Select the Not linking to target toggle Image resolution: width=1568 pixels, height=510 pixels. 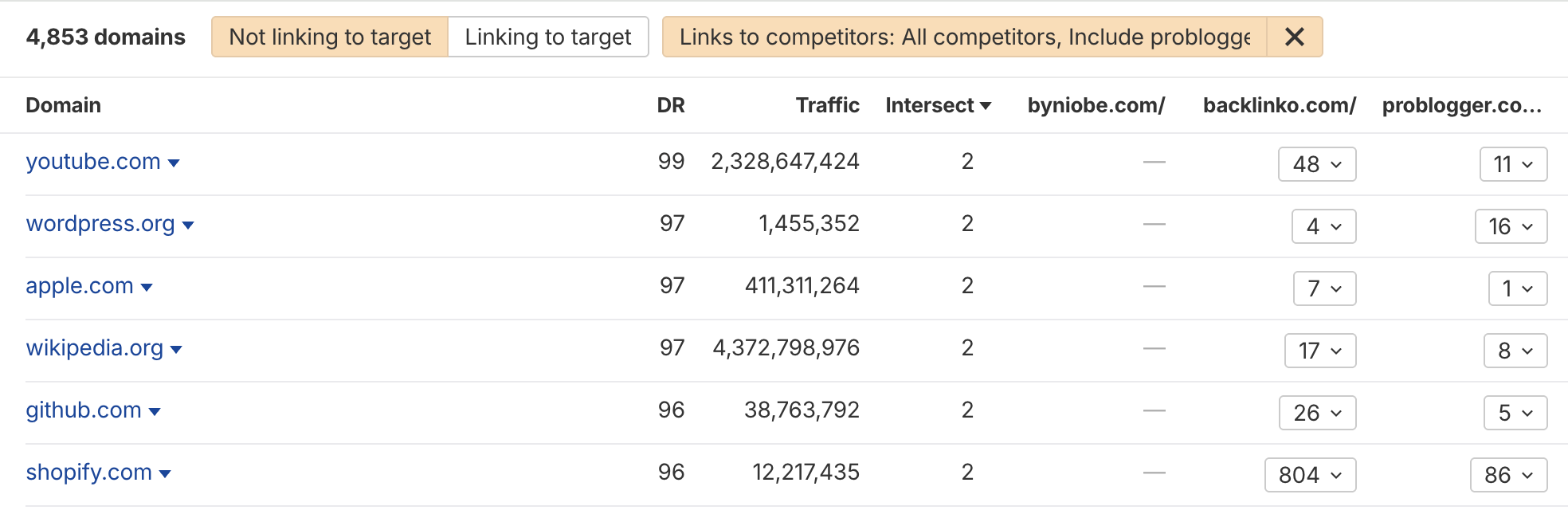[x=330, y=37]
